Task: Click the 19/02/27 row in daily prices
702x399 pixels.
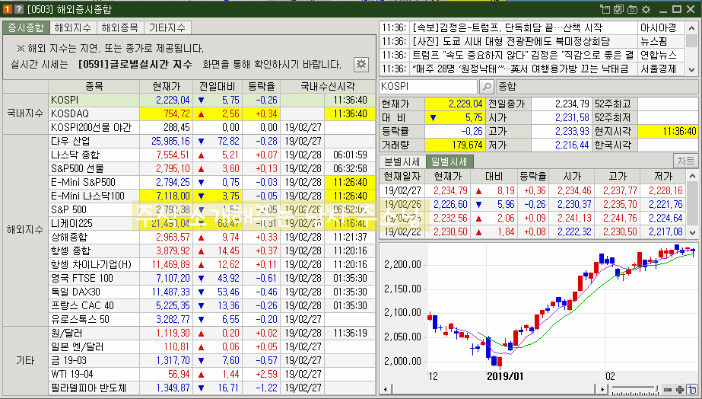Action: (533, 191)
